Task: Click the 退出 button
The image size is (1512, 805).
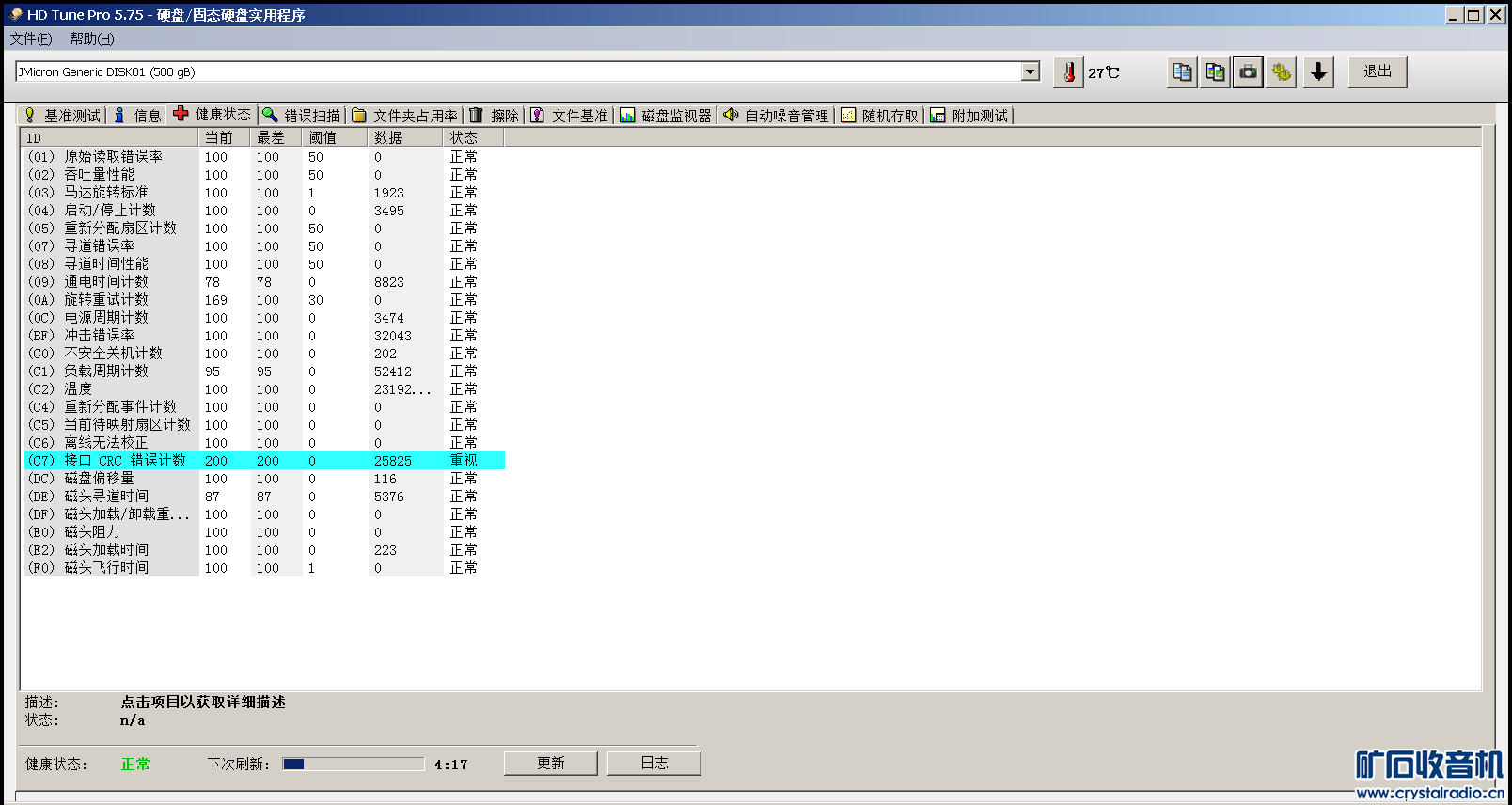Action: (1378, 71)
